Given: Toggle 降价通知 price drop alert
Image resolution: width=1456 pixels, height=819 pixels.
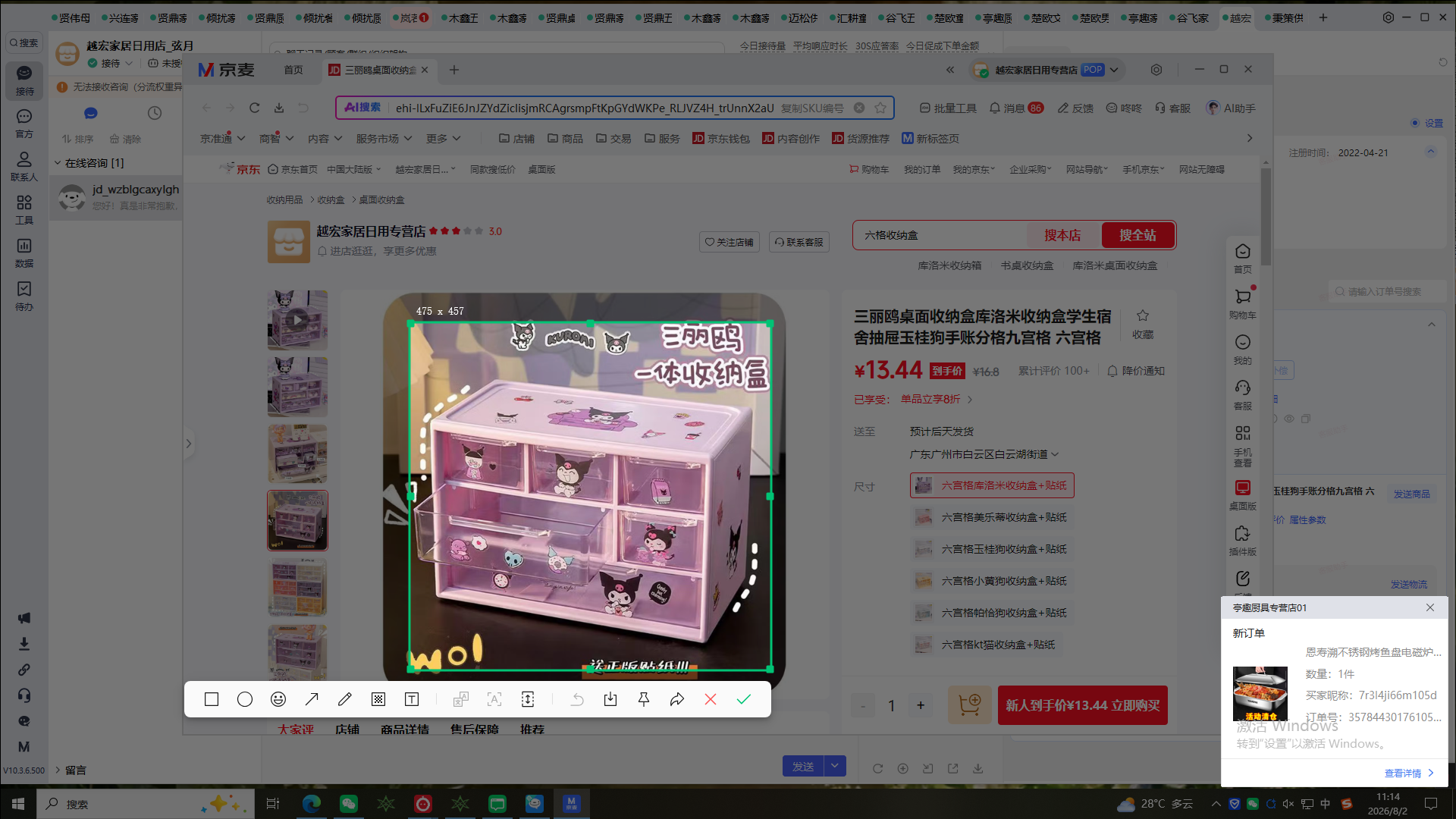Looking at the screenshot, I should [1136, 371].
